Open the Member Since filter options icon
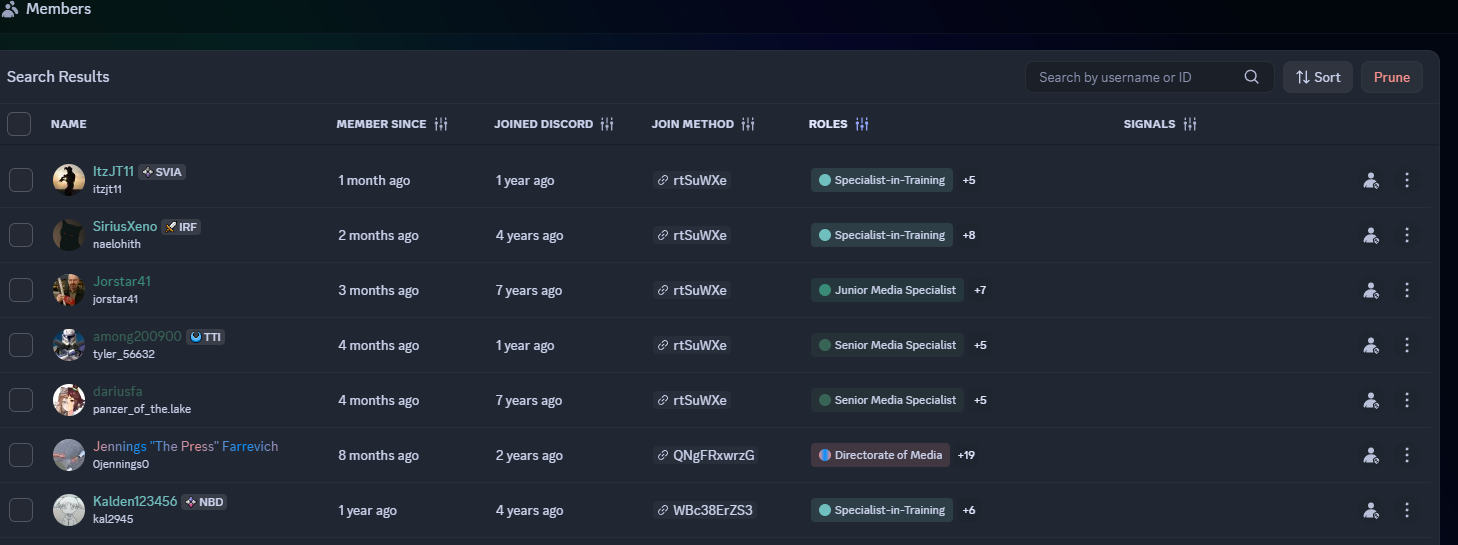 tap(441, 124)
